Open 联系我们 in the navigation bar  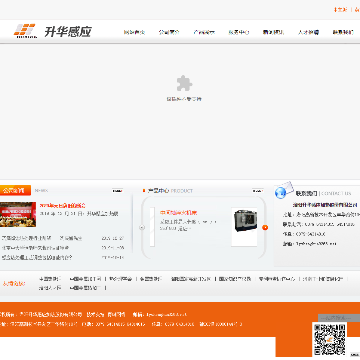coord(343,32)
